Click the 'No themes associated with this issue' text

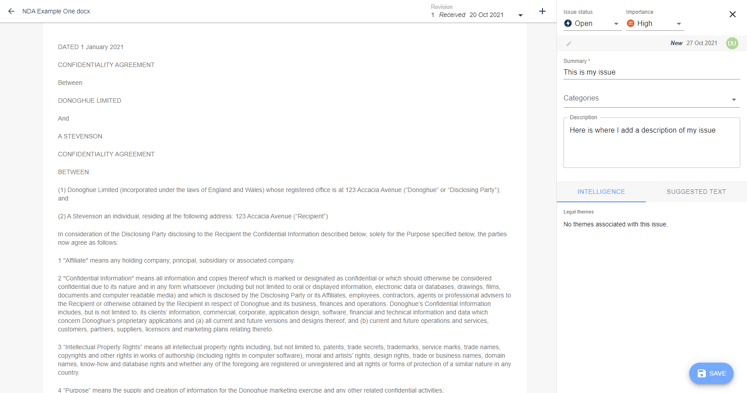(x=616, y=224)
